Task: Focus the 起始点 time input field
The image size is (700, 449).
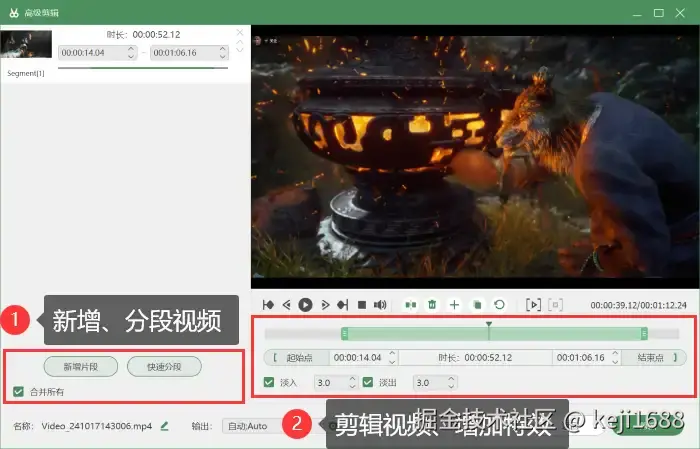Action: (x=364, y=358)
